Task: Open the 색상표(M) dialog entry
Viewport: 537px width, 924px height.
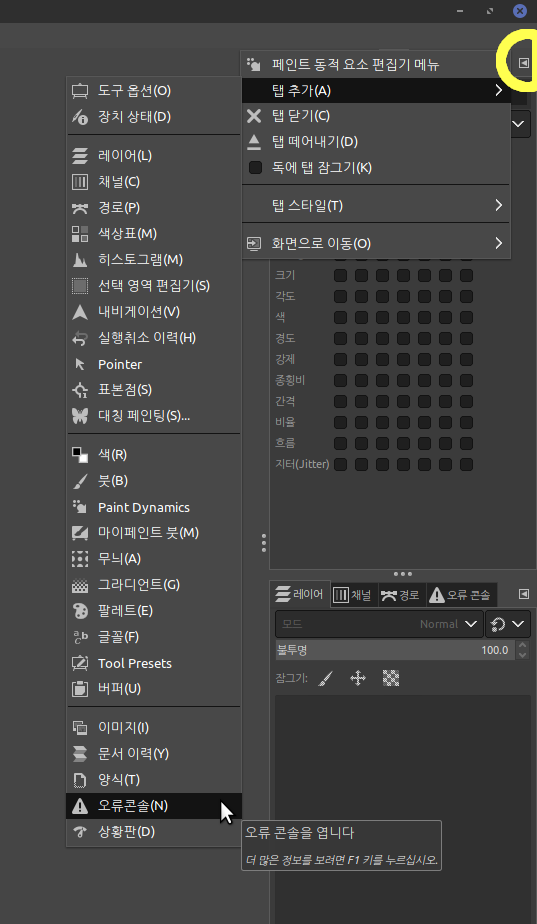Action: tap(153, 234)
